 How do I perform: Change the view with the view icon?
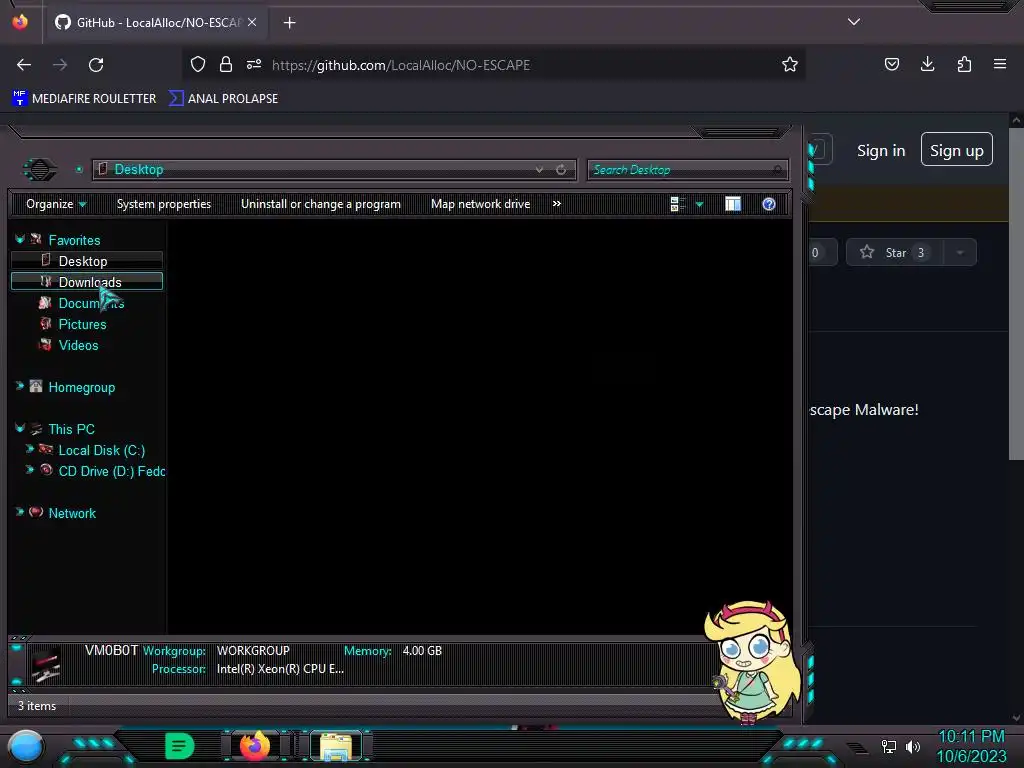tap(677, 204)
